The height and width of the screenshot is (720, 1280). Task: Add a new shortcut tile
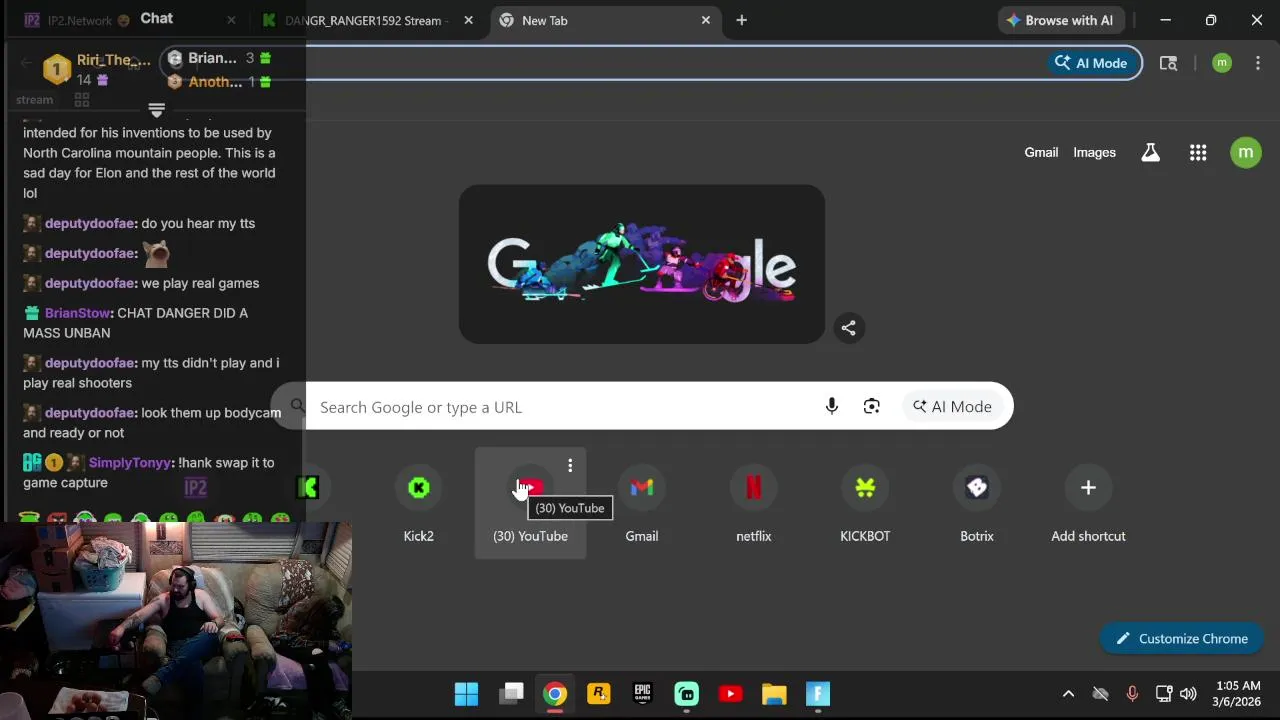click(x=1088, y=503)
